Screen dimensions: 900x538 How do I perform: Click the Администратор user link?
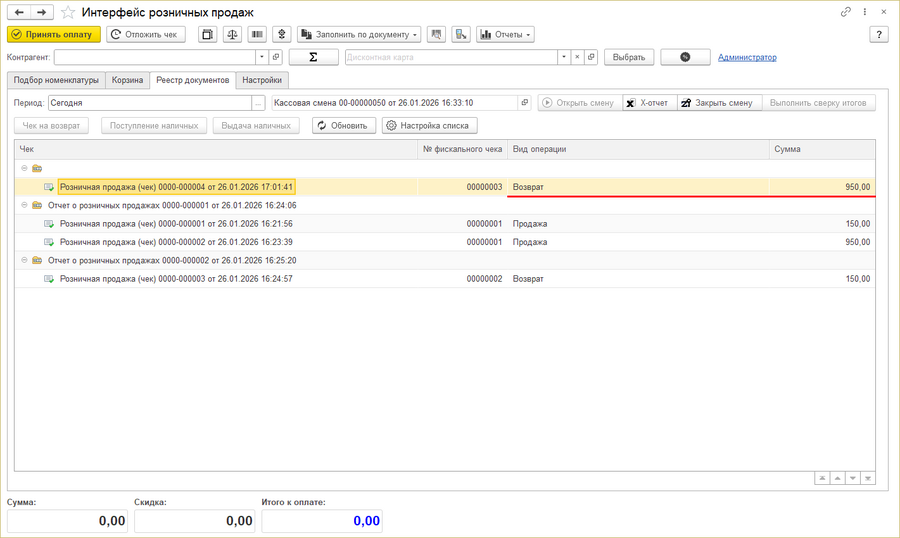point(746,57)
